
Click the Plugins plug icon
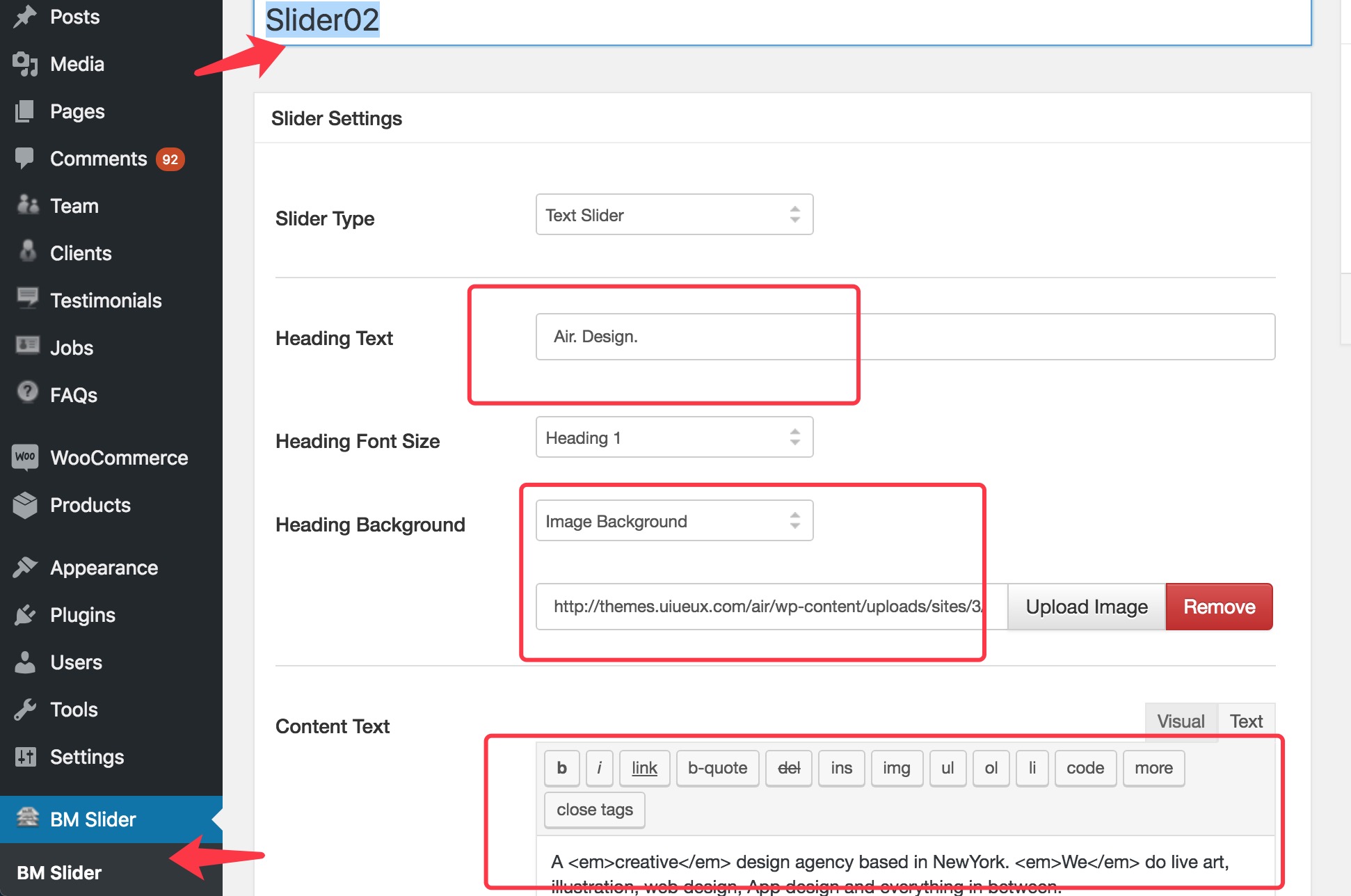pyautogui.click(x=25, y=615)
